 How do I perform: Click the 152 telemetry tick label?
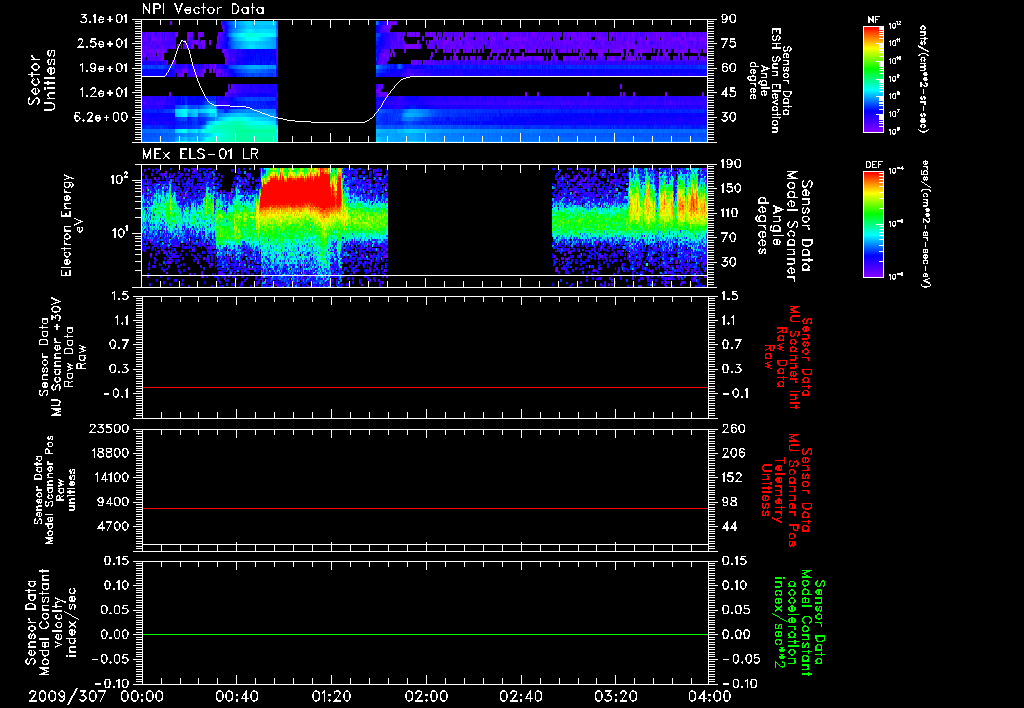(731, 477)
